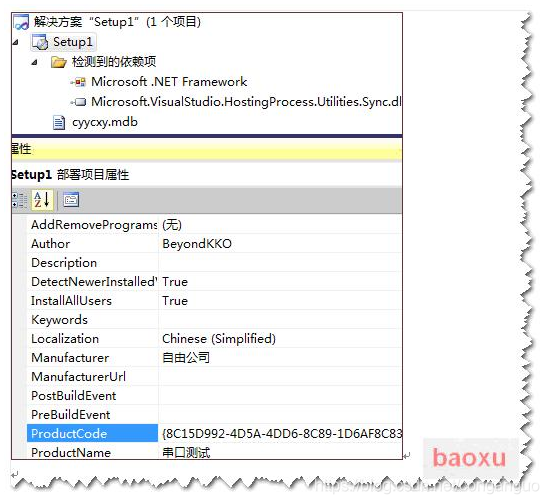Collapse the 检测到的依赖项 folder
549x504 pixels.
(34, 63)
